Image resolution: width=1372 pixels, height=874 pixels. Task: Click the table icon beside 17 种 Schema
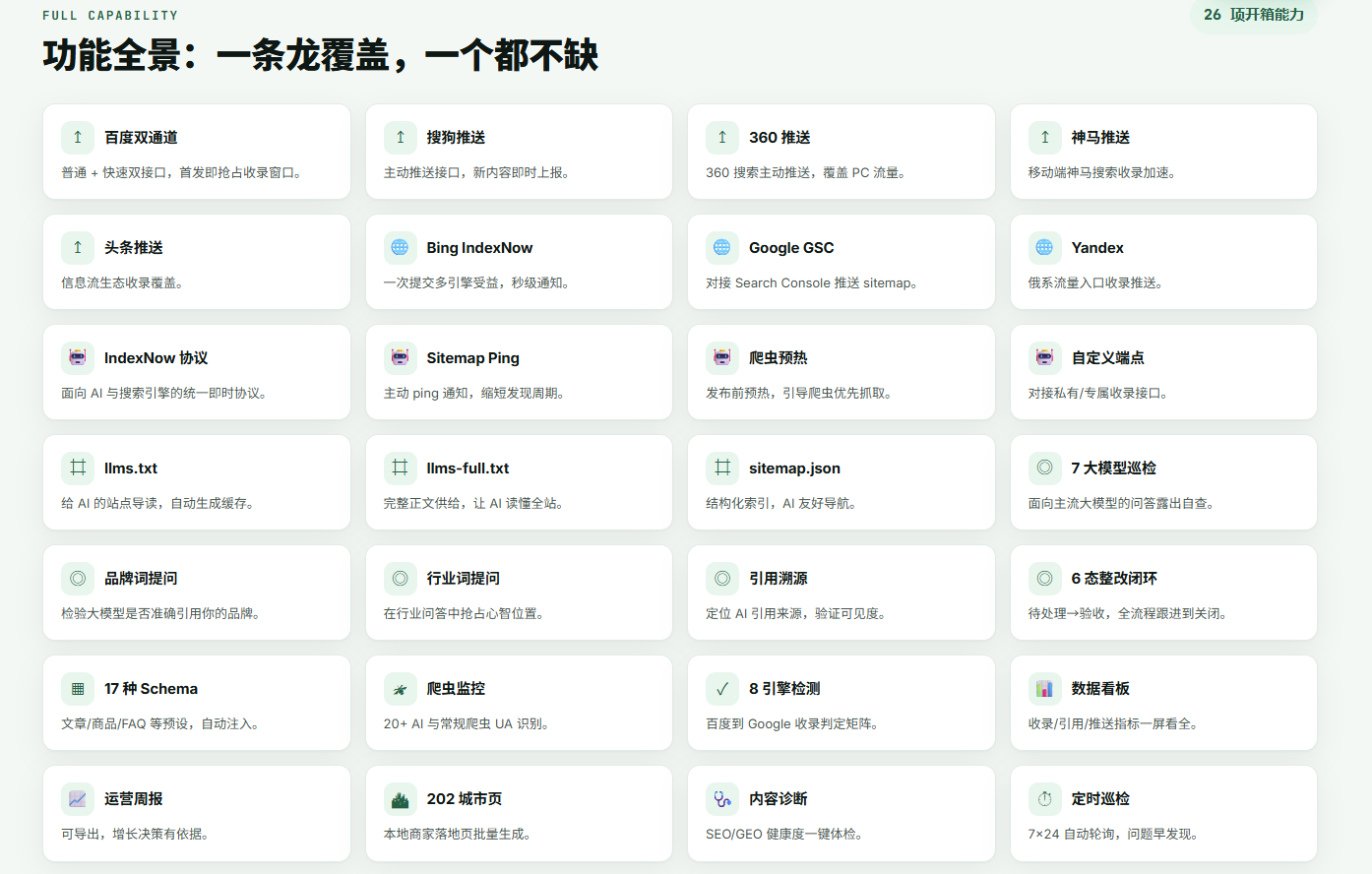coord(78,689)
